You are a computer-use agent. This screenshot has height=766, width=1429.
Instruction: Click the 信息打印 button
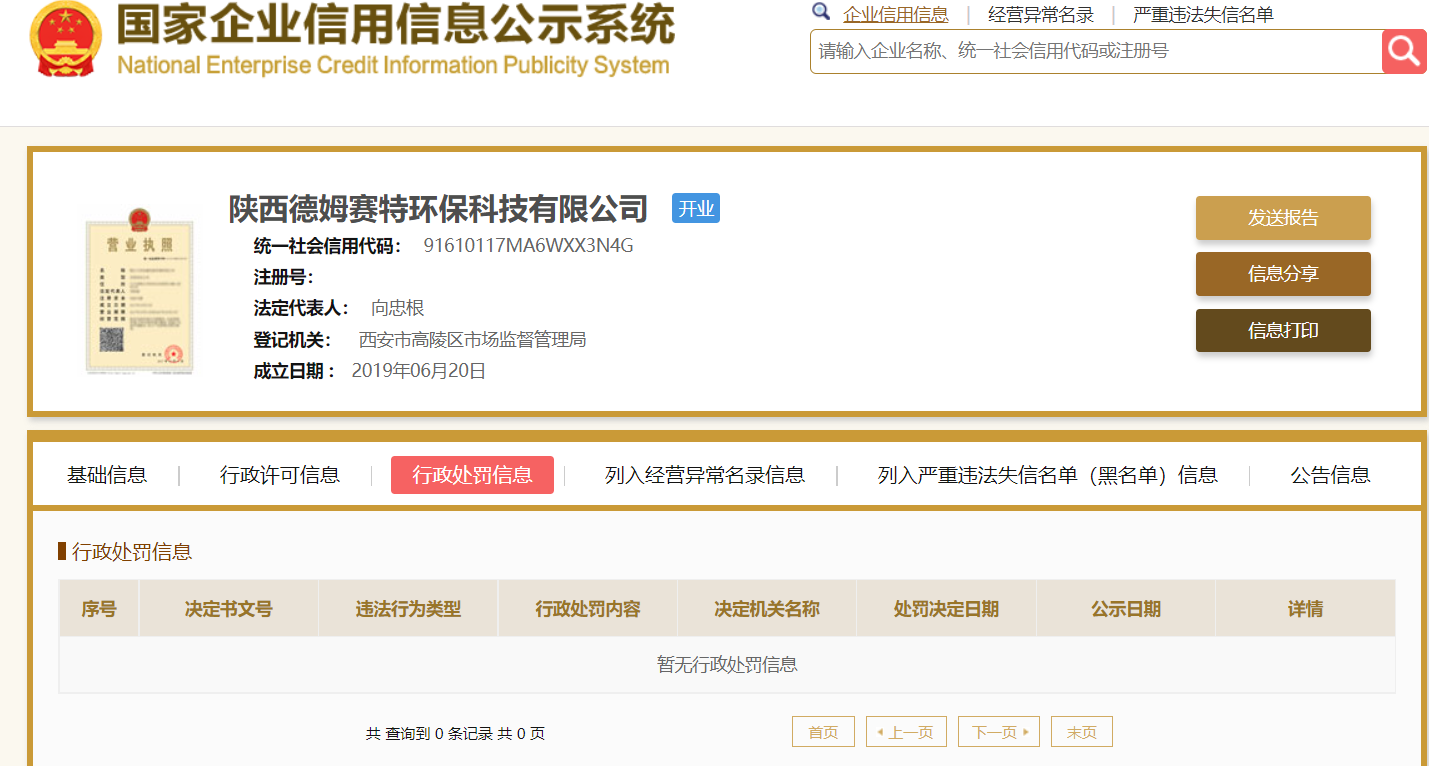click(x=1283, y=331)
